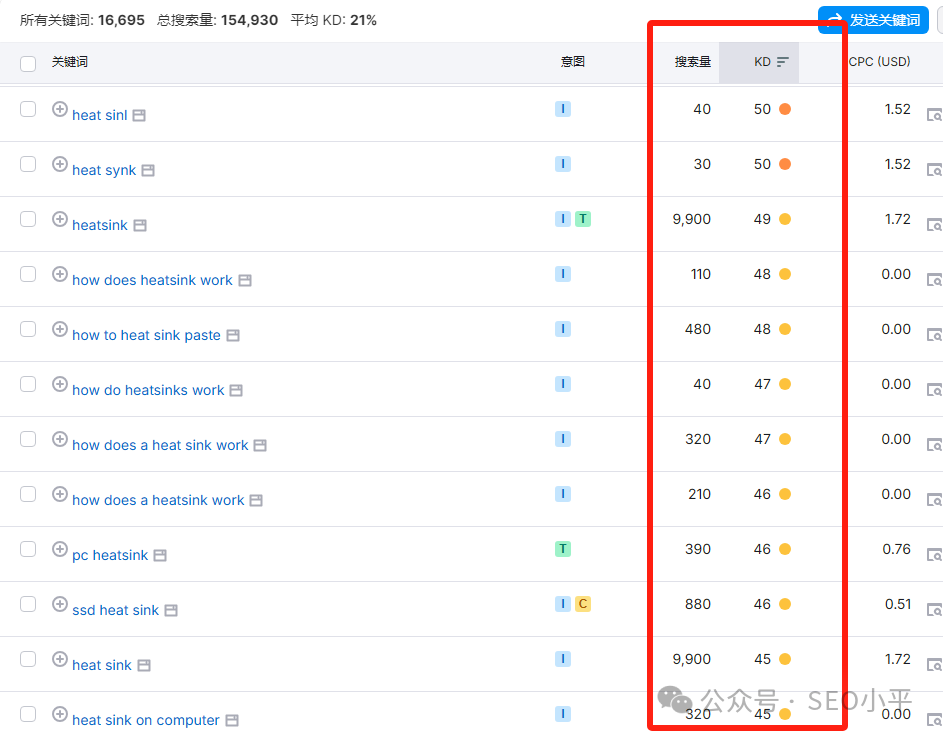943x739 pixels.
Task: Toggle the select-all keywords checkbox
Action: 28,63
